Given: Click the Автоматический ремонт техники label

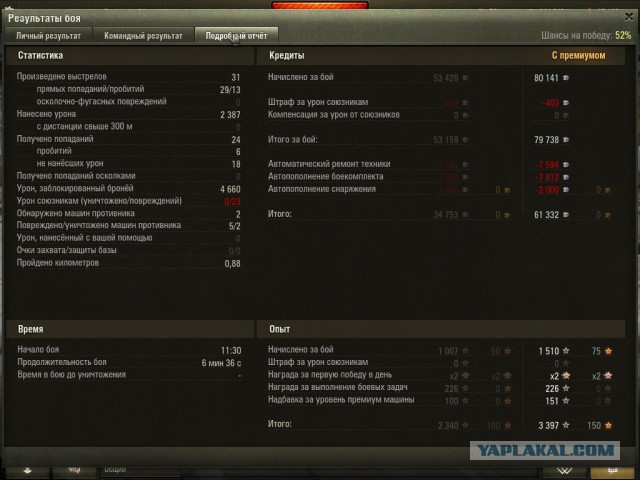Looking at the screenshot, I should tap(329, 164).
